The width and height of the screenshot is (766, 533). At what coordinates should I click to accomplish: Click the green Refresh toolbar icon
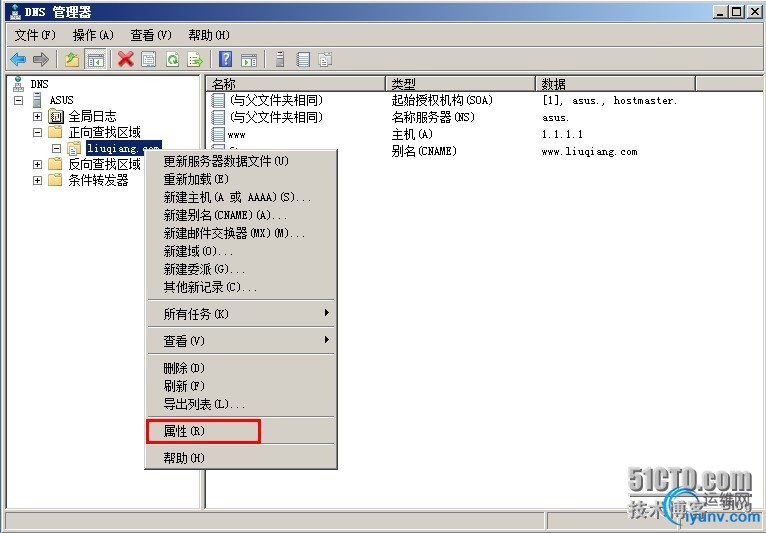(x=172, y=60)
